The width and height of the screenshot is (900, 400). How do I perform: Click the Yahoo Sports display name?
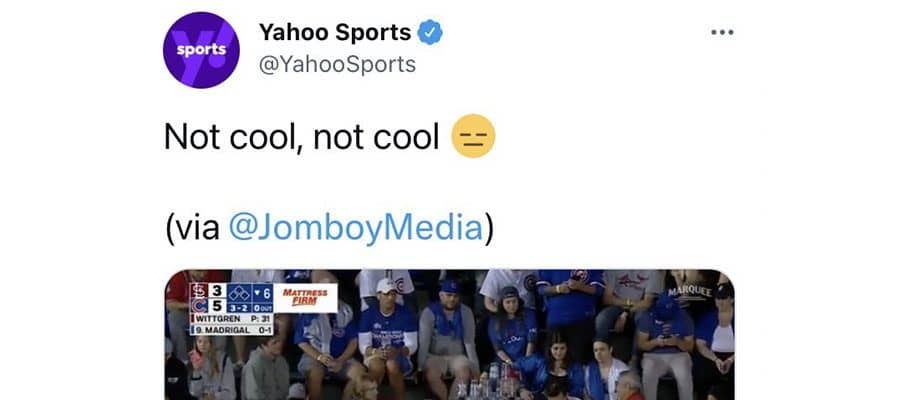335,32
